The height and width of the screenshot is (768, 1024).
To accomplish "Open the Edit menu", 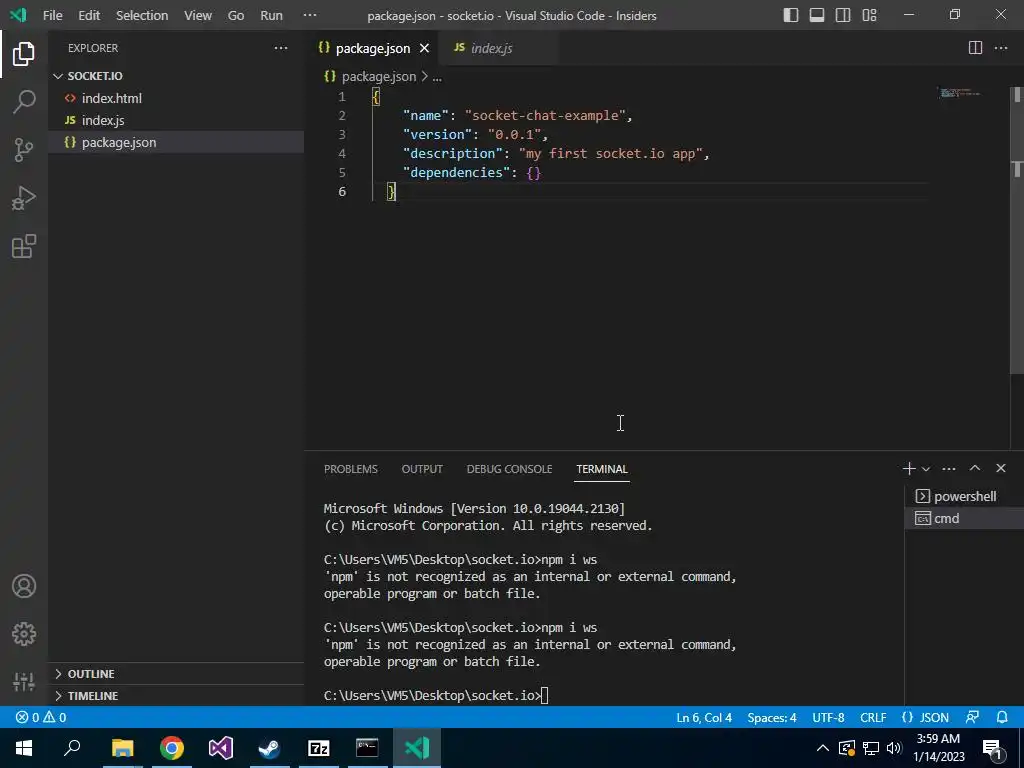I will coord(89,15).
